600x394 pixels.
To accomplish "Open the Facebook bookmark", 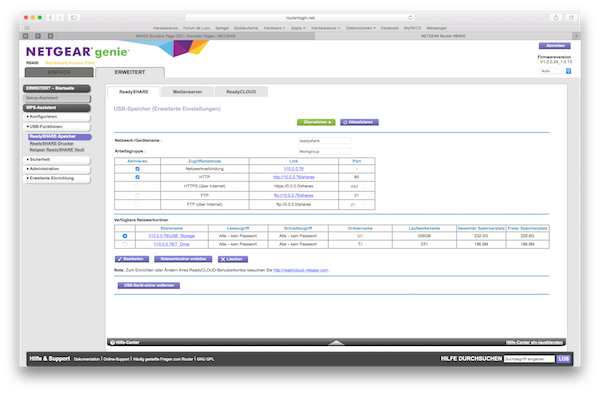I will click(390, 28).
